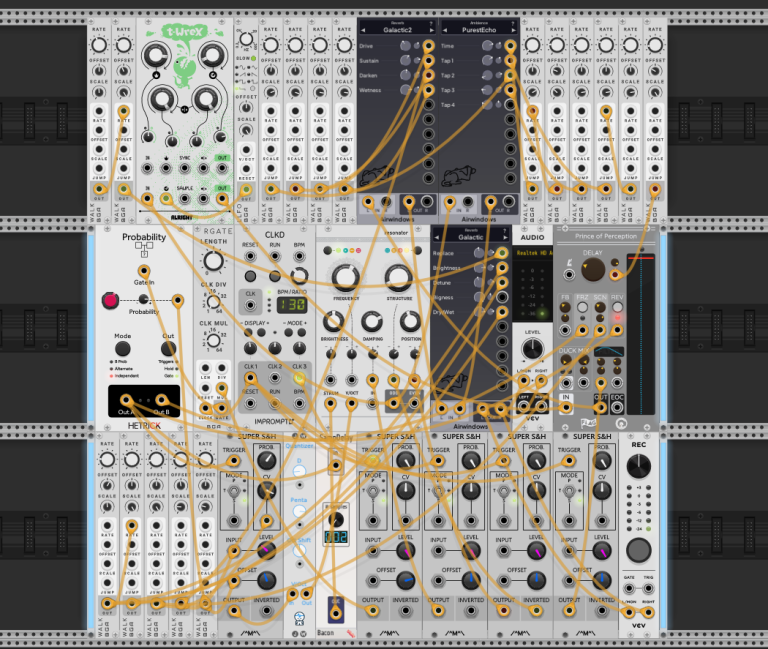
Task: Toggle the Quantizer Penta switch
Action: click(299, 511)
